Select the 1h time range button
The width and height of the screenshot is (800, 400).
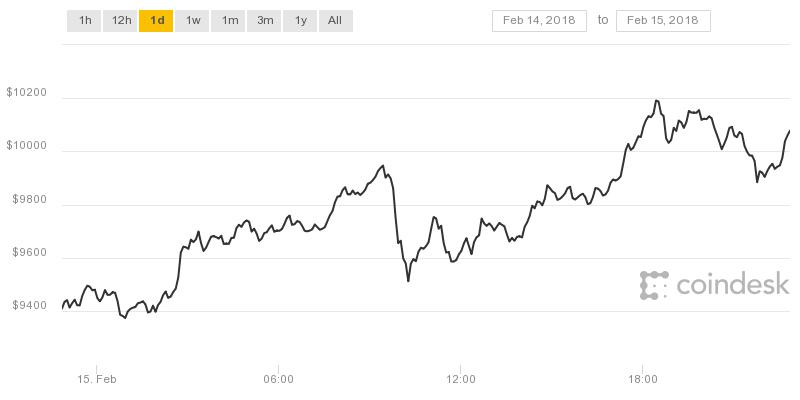(84, 21)
